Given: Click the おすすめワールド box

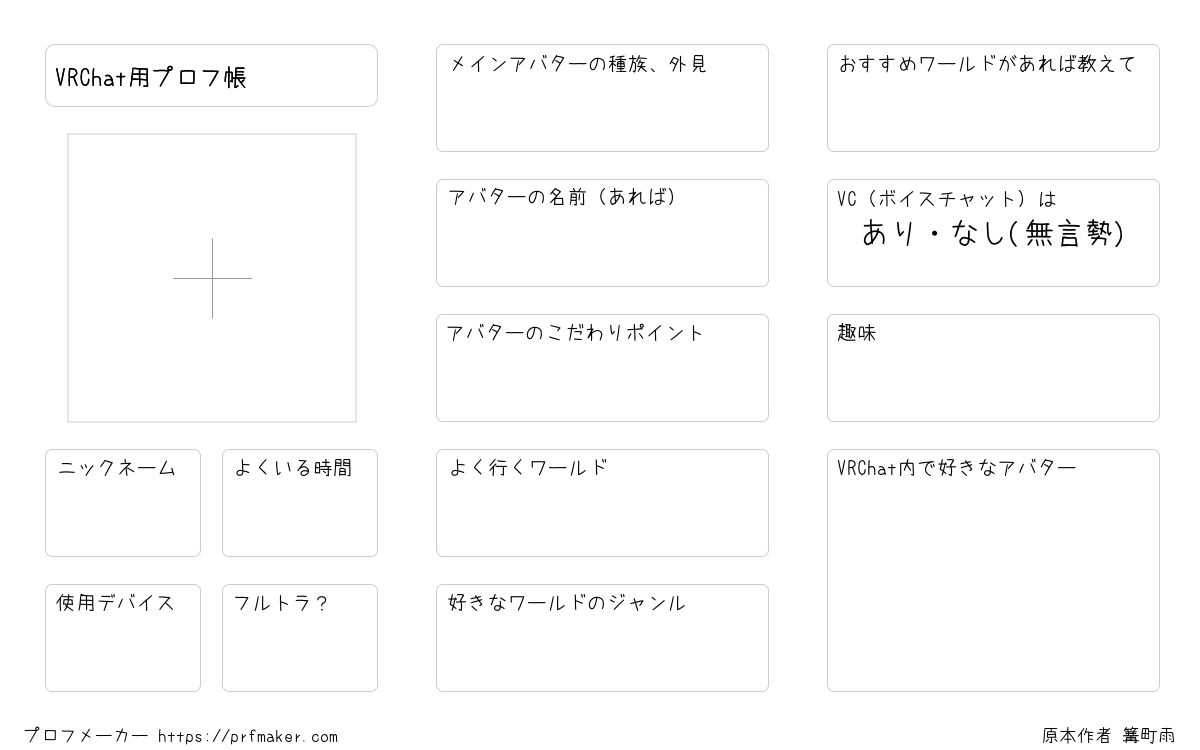Looking at the screenshot, I should tap(993, 98).
